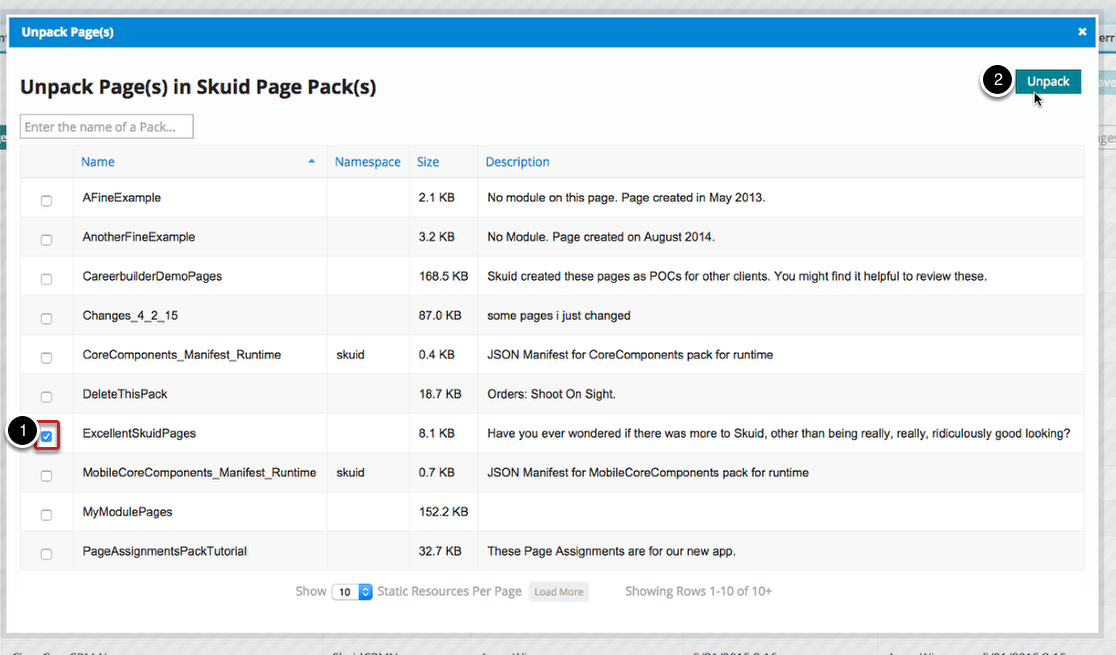Tick the PageAssignmentsPackTutorial checkbox

pyautogui.click(x=46, y=554)
